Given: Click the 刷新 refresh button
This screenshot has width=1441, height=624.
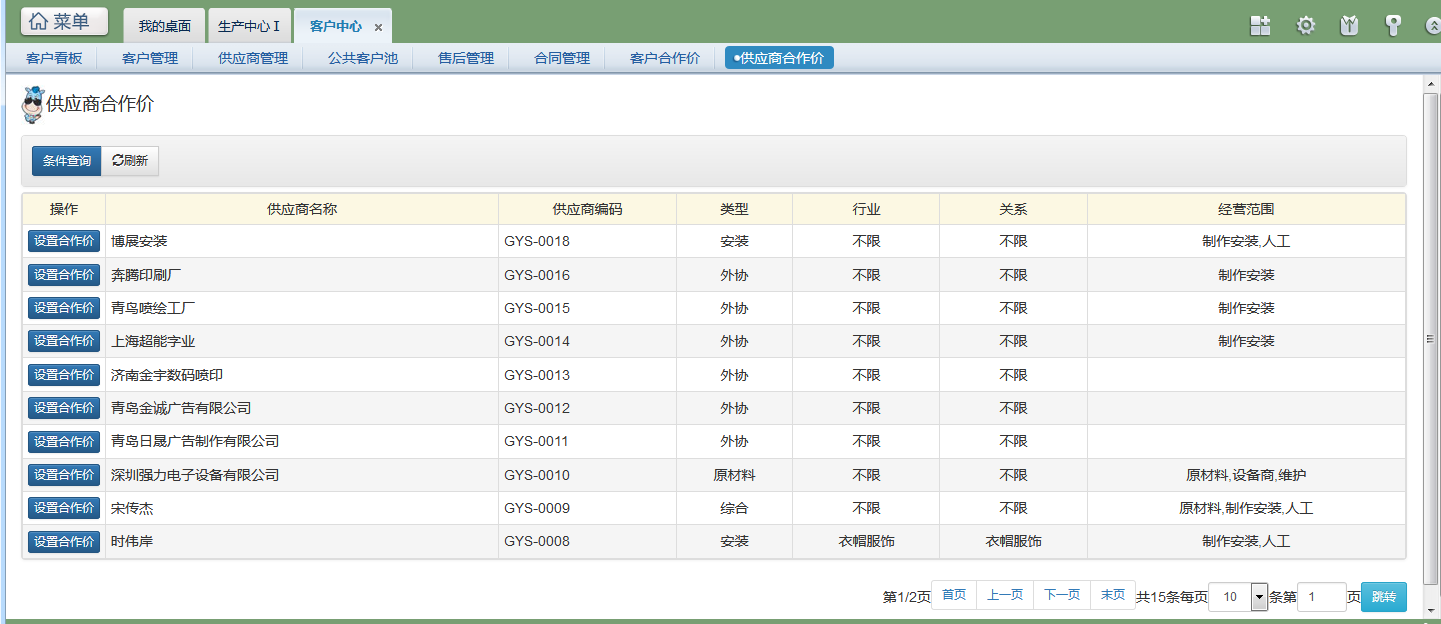Looking at the screenshot, I should [130, 161].
